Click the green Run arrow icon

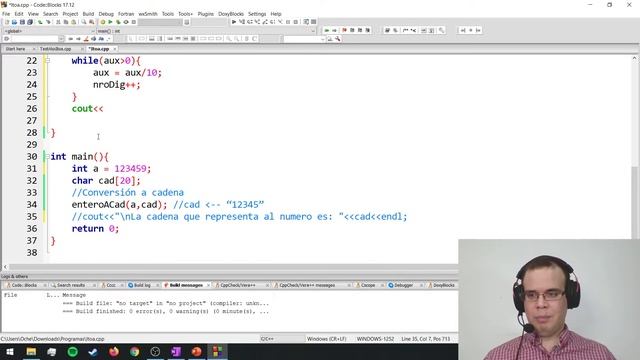[110, 22]
